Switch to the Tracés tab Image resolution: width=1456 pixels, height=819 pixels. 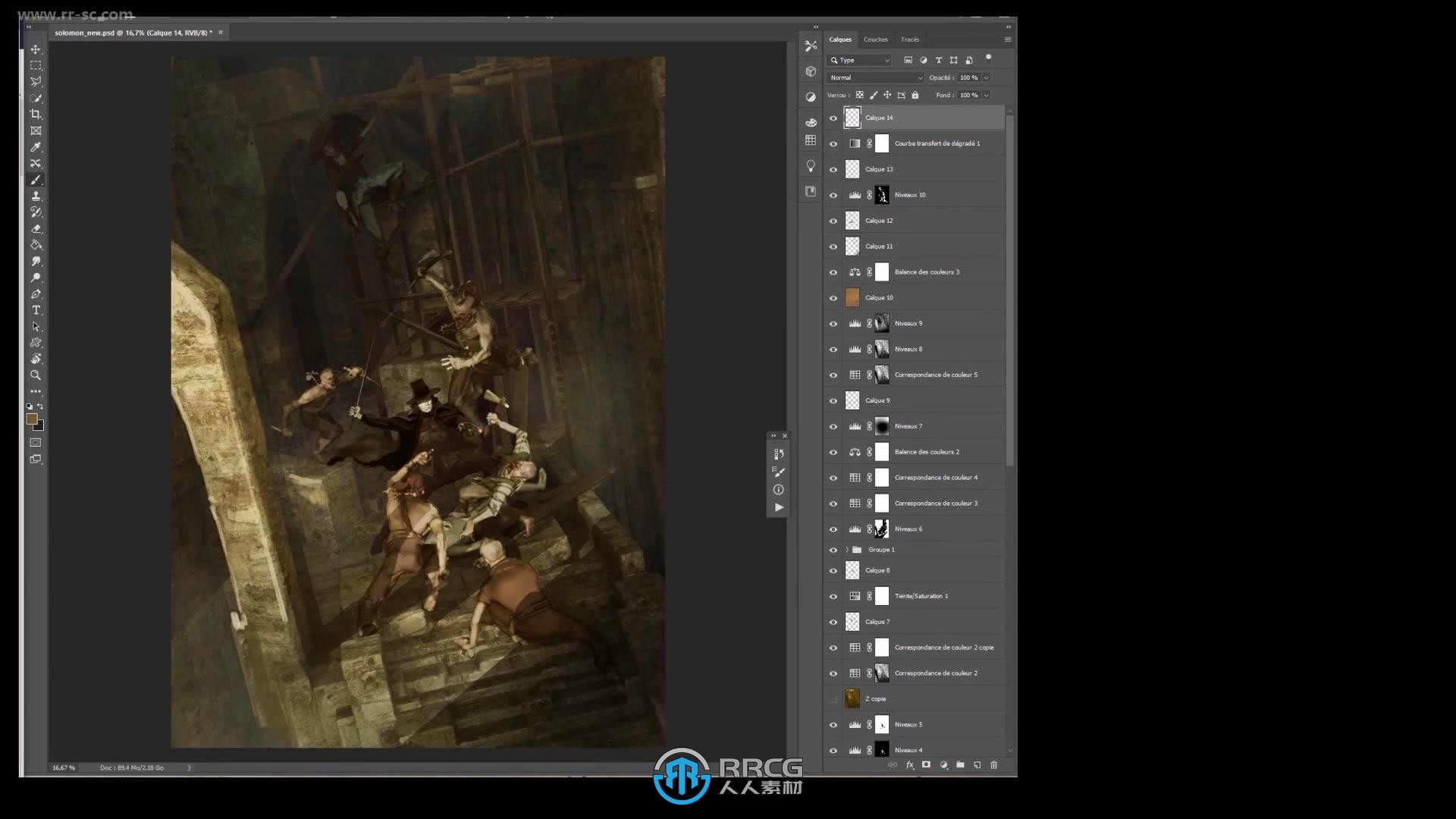[910, 39]
